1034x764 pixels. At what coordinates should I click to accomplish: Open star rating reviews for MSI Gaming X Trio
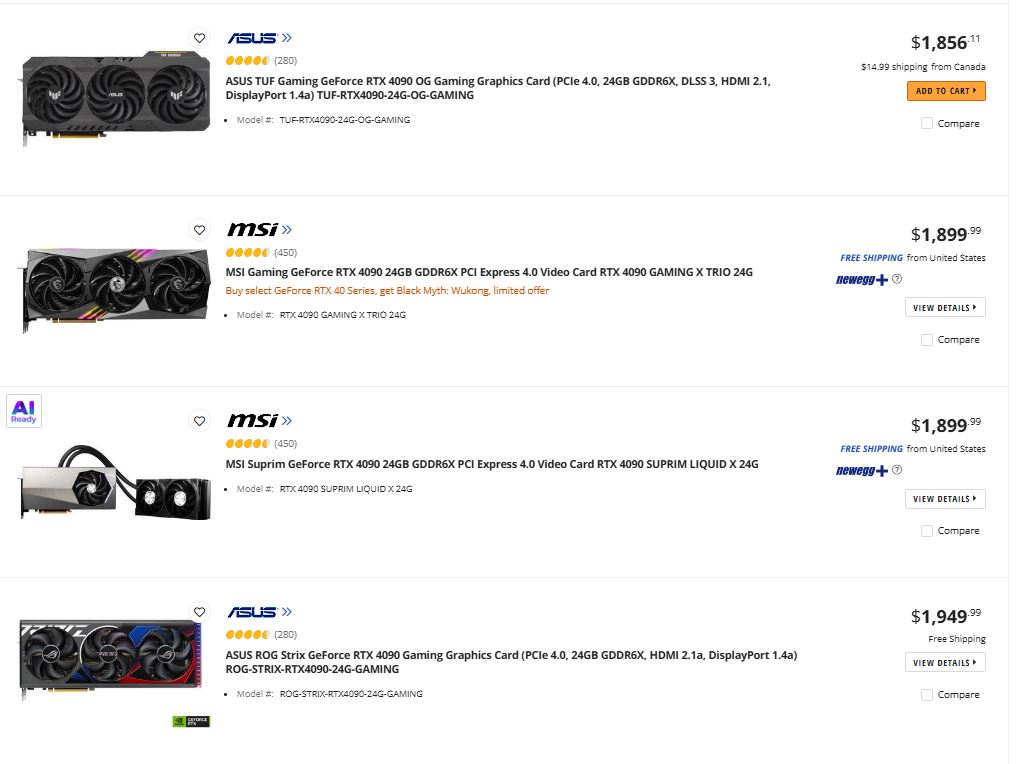248,253
